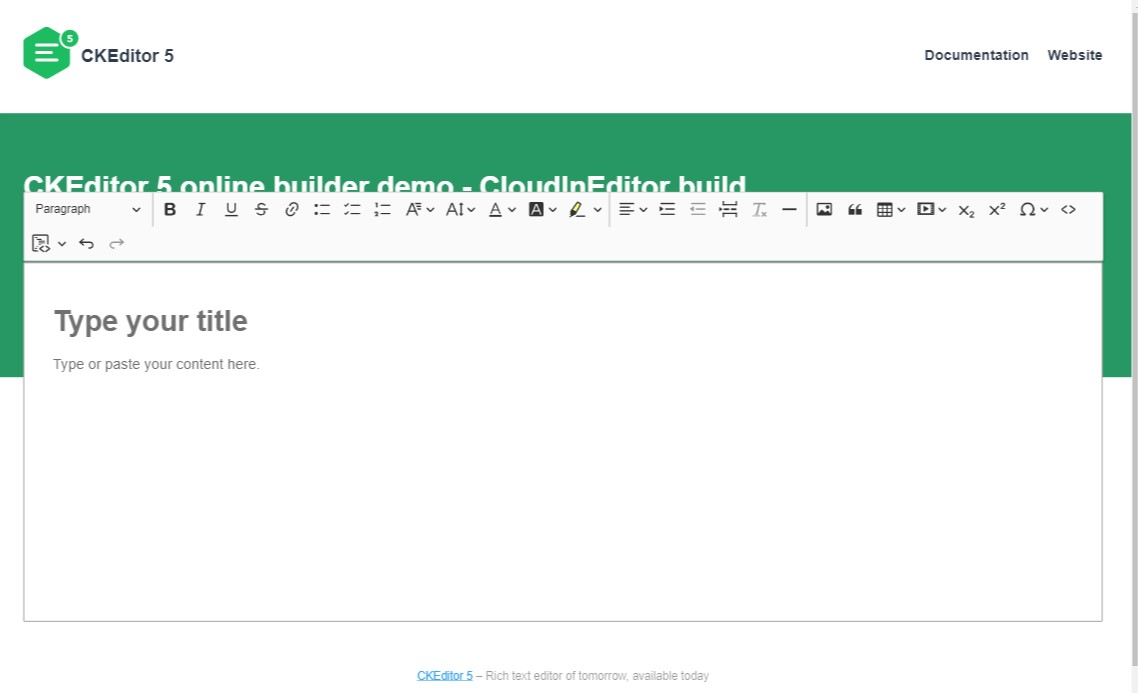Open the font size dropdown

460,210
